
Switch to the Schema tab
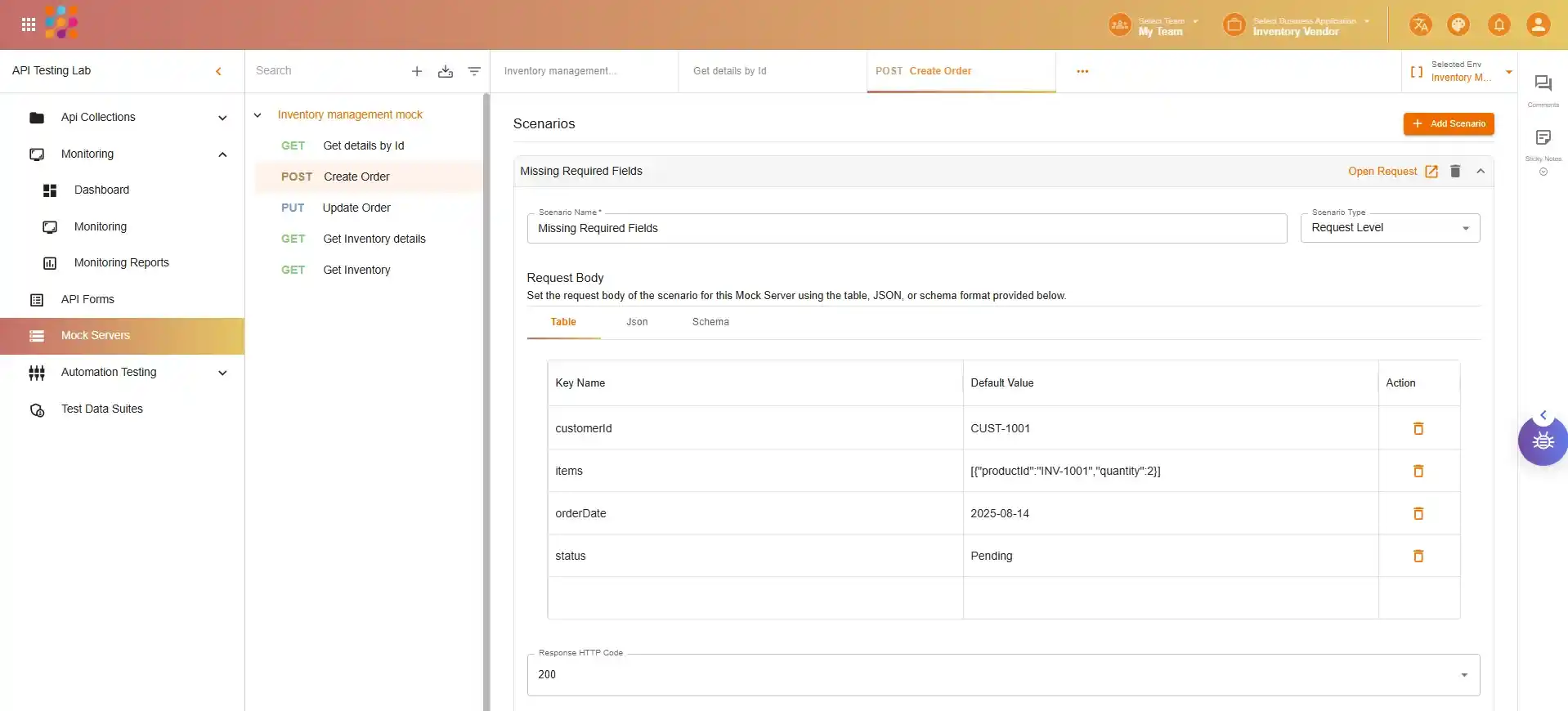click(x=710, y=322)
